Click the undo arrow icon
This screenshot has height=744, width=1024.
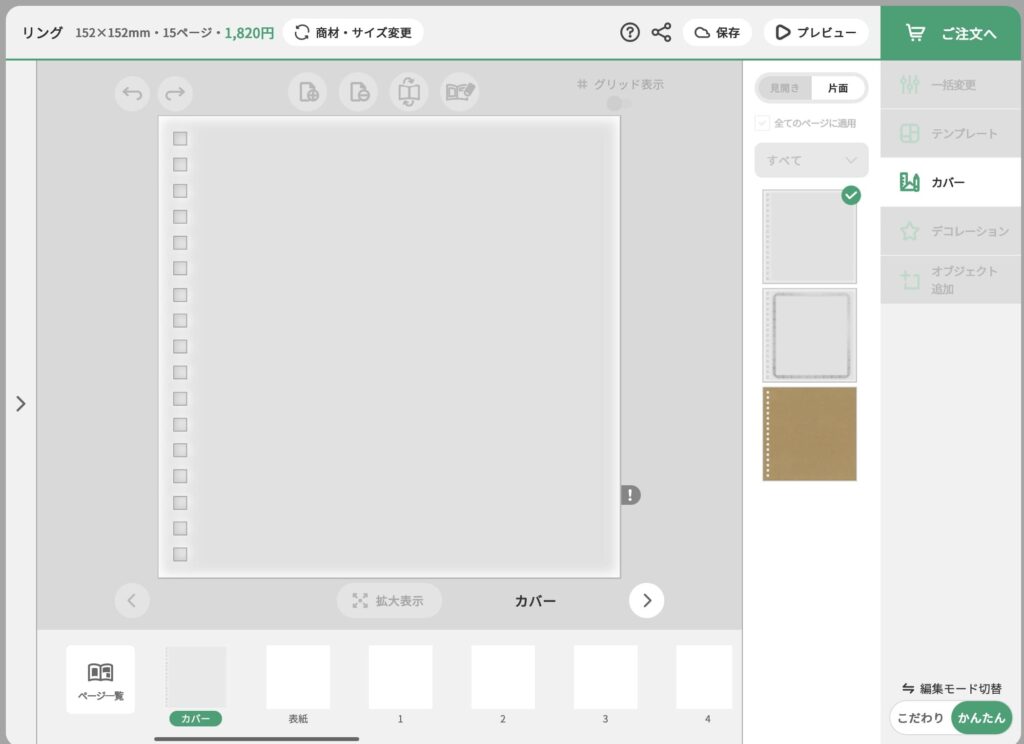click(x=132, y=94)
